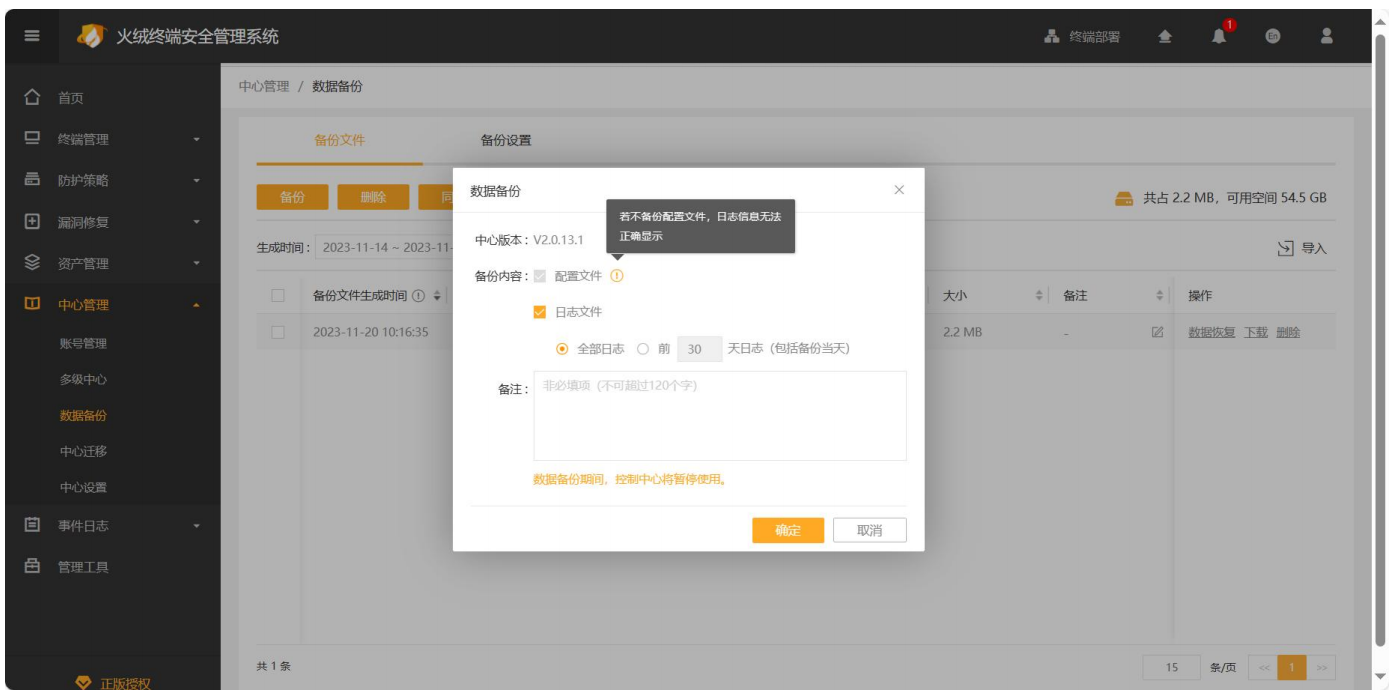
Task: Edit the remark with pencil icon
Action: point(1157,332)
